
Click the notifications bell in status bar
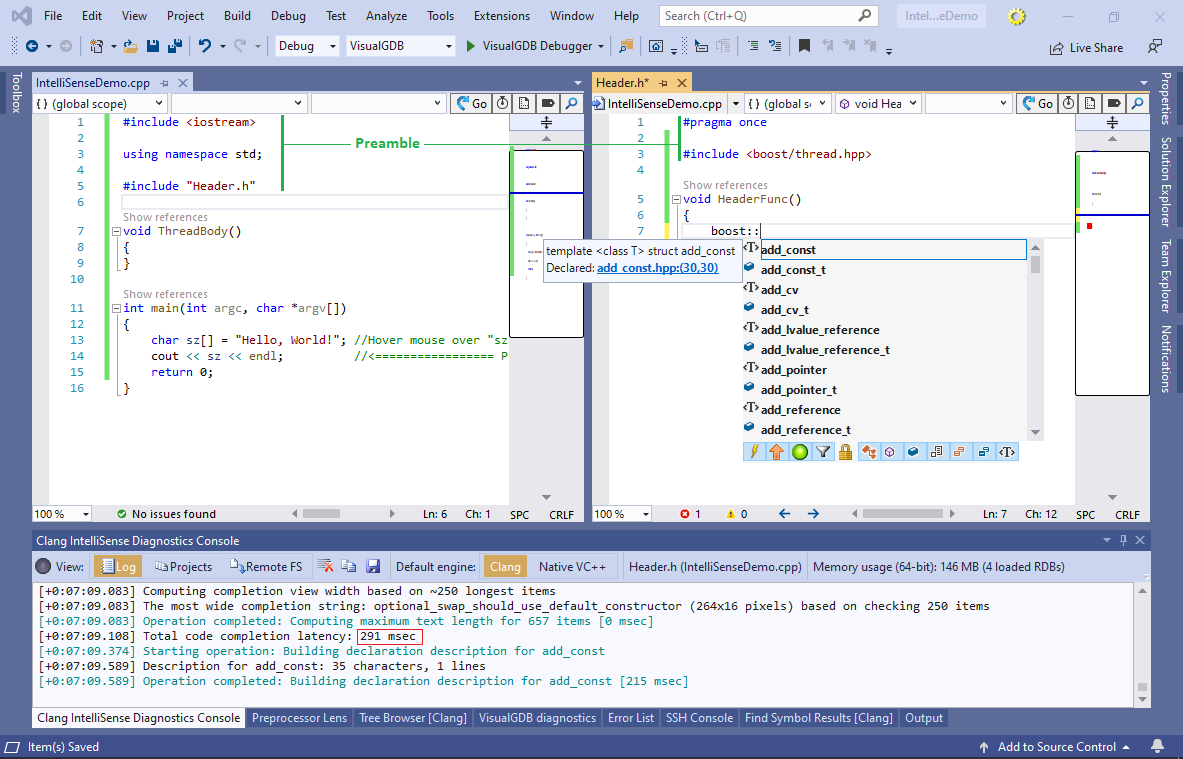1157,747
